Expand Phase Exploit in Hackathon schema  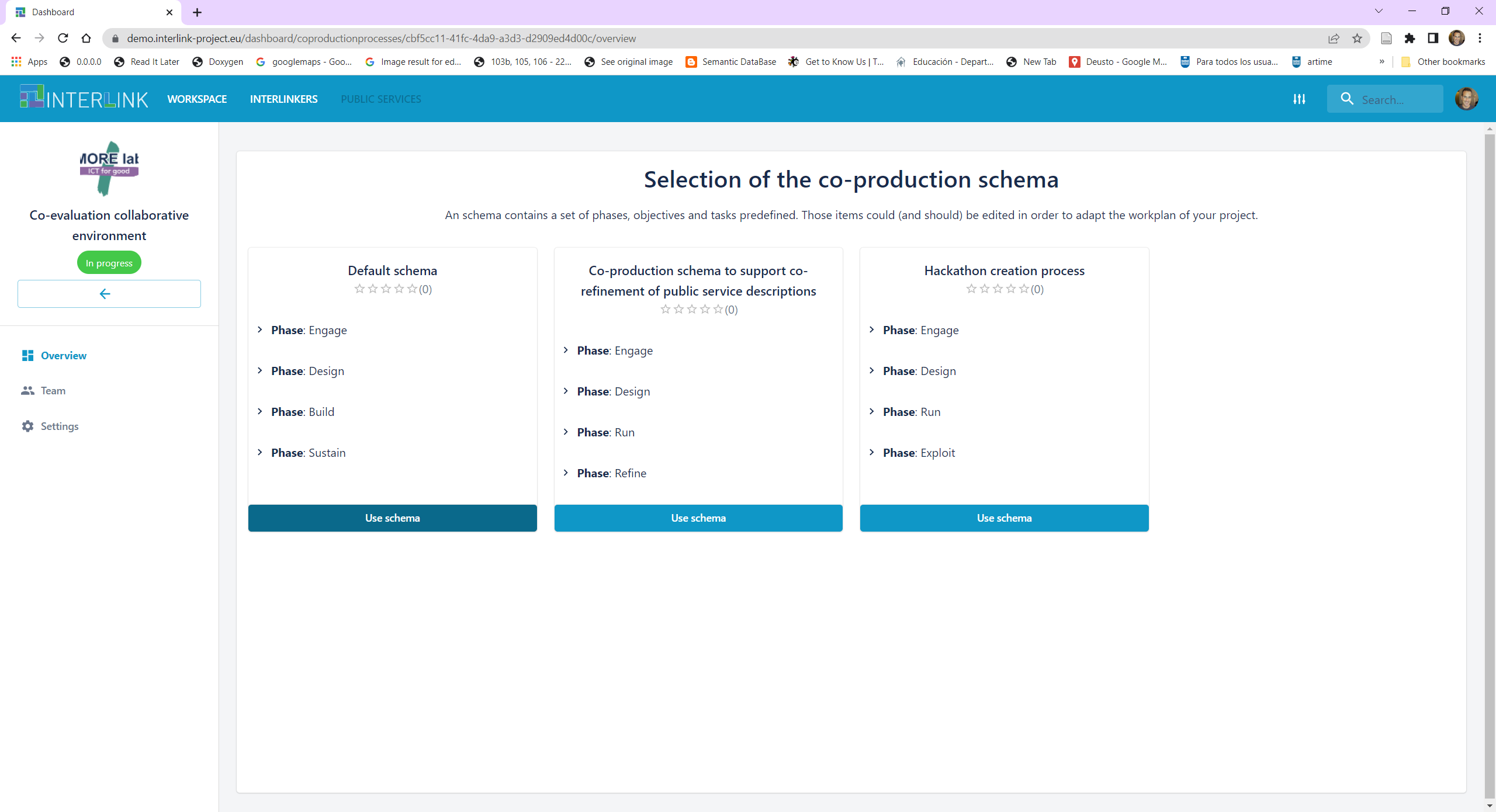873,453
